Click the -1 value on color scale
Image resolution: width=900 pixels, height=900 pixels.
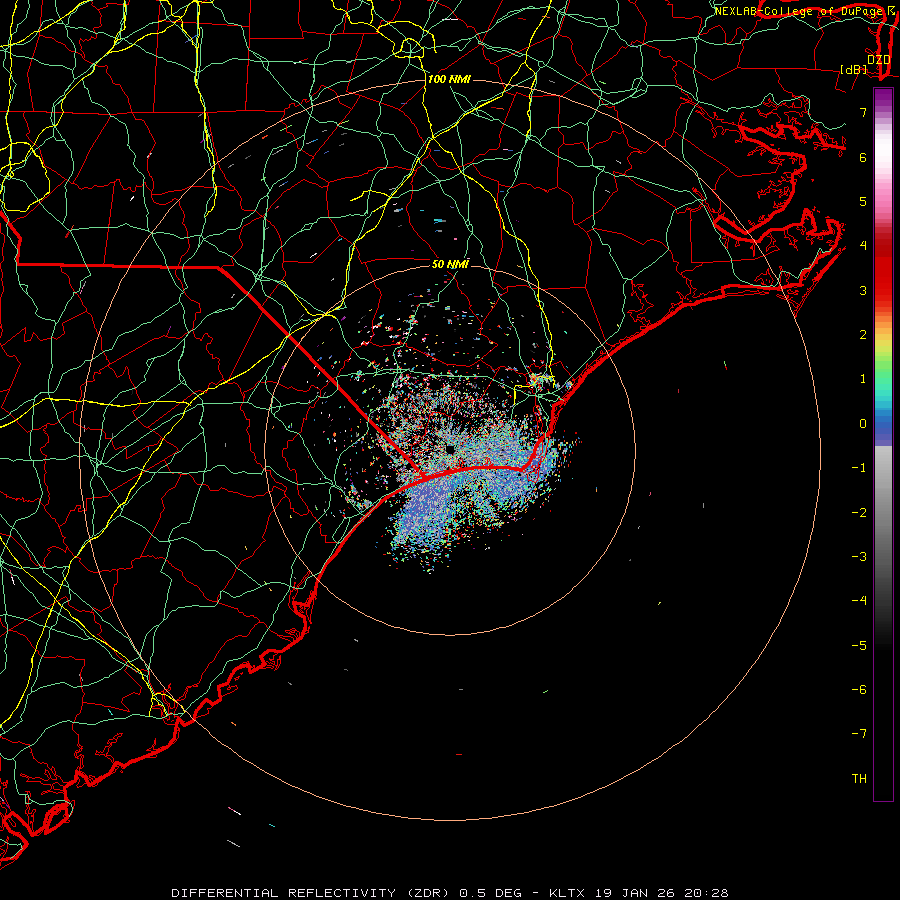tap(859, 468)
